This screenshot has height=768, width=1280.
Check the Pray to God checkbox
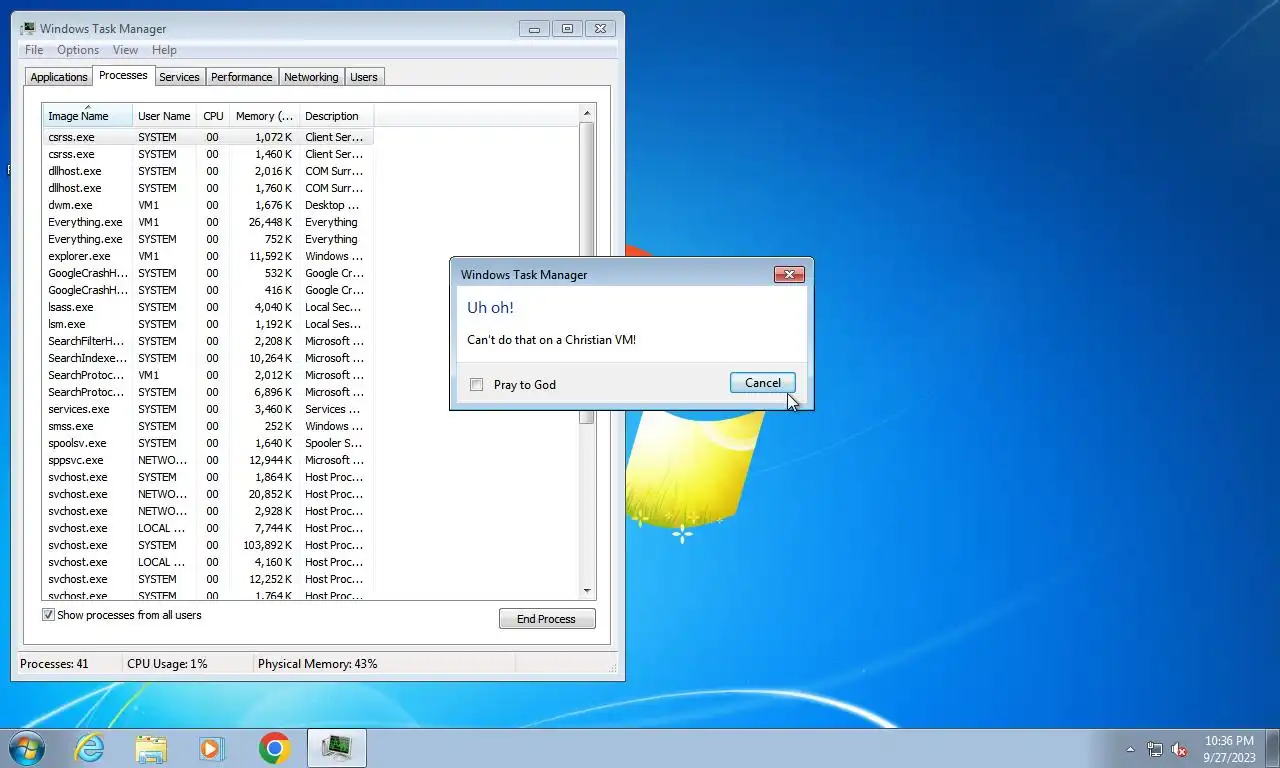pyautogui.click(x=476, y=384)
